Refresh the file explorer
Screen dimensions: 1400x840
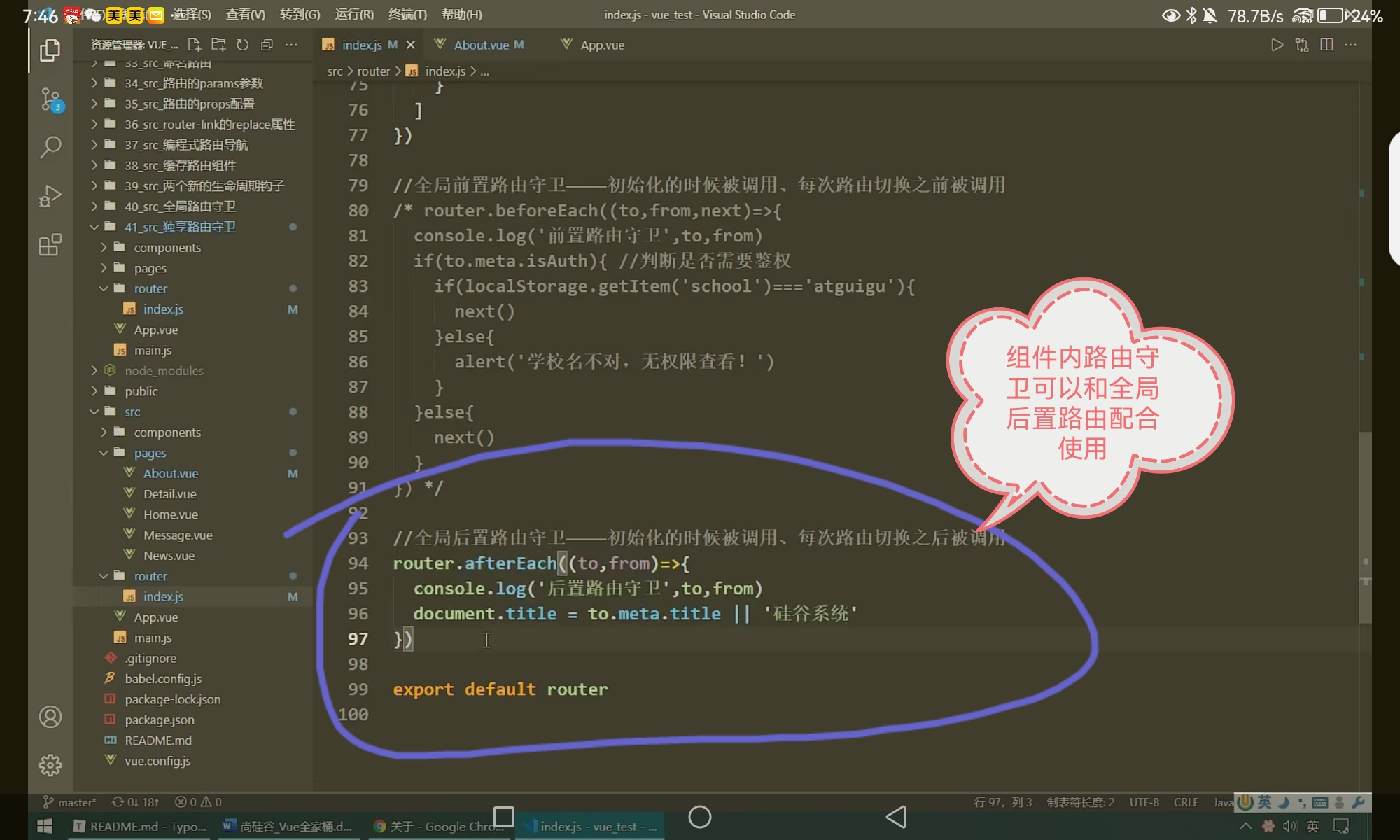[242, 45]
